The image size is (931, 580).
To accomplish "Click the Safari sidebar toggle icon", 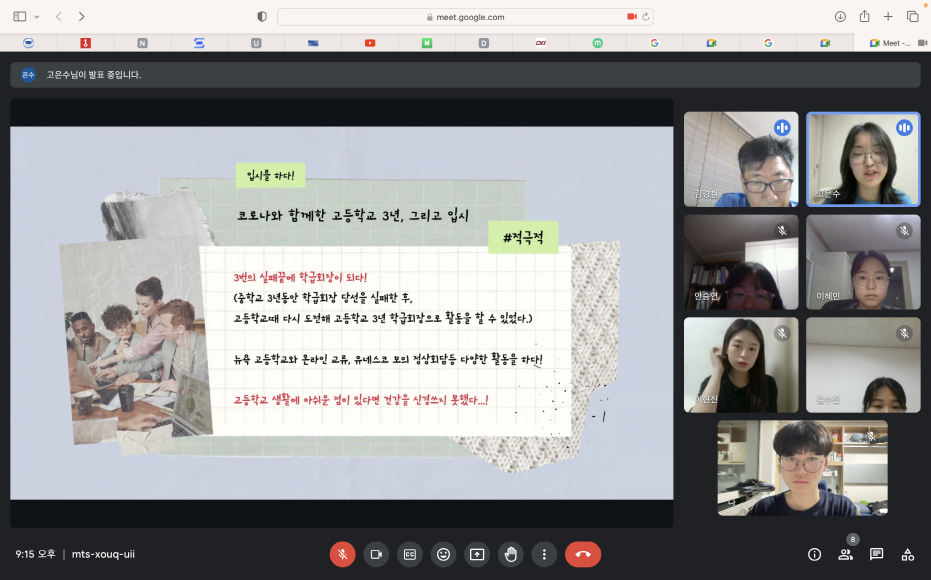I will (x=20, y=16).
